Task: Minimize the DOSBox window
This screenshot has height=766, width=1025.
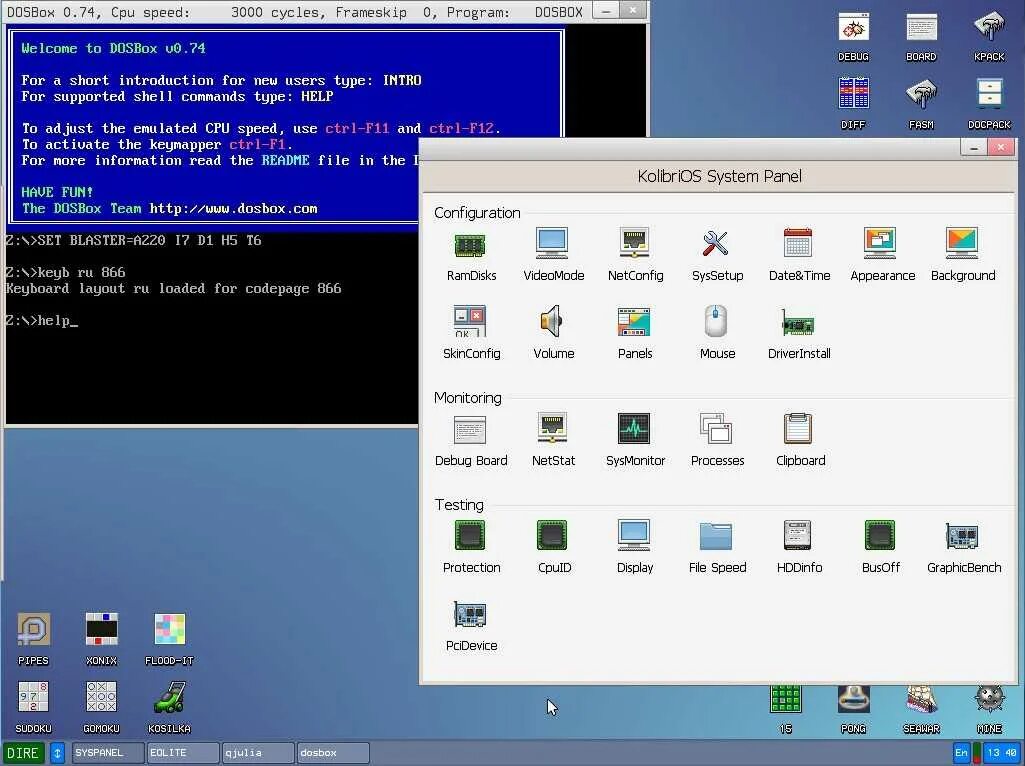Action: (606, 11)
